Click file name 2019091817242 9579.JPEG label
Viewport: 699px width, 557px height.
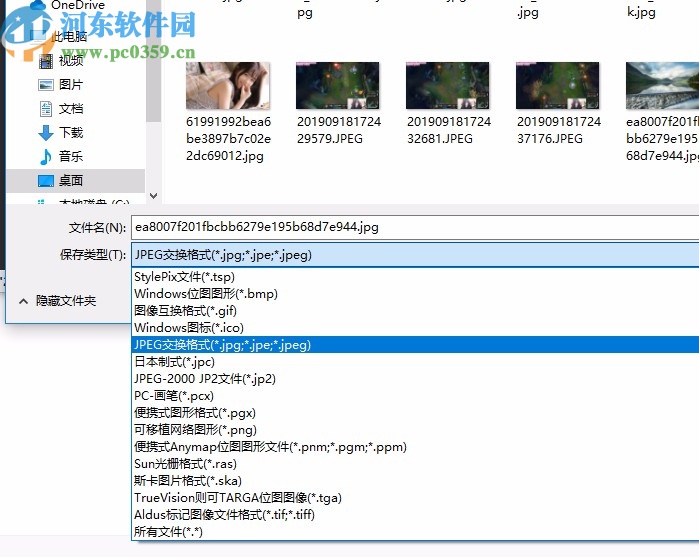click(339, 130)
